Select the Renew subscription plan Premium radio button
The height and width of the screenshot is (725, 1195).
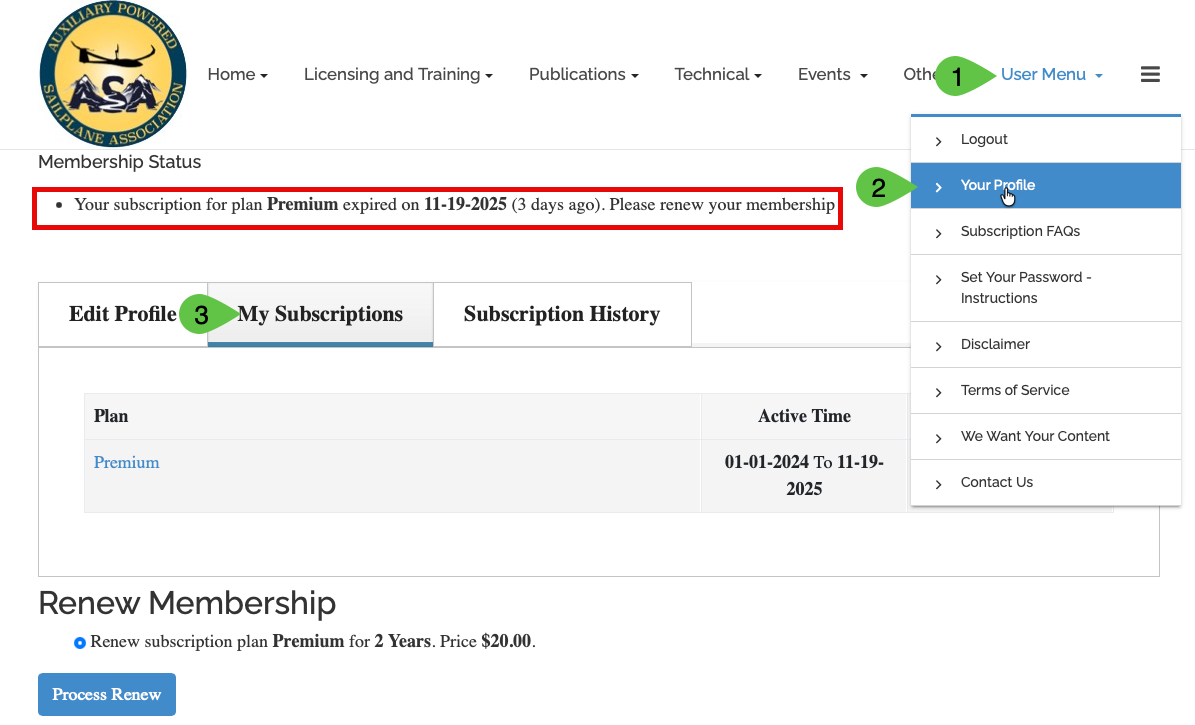click(x=80, y=642)
